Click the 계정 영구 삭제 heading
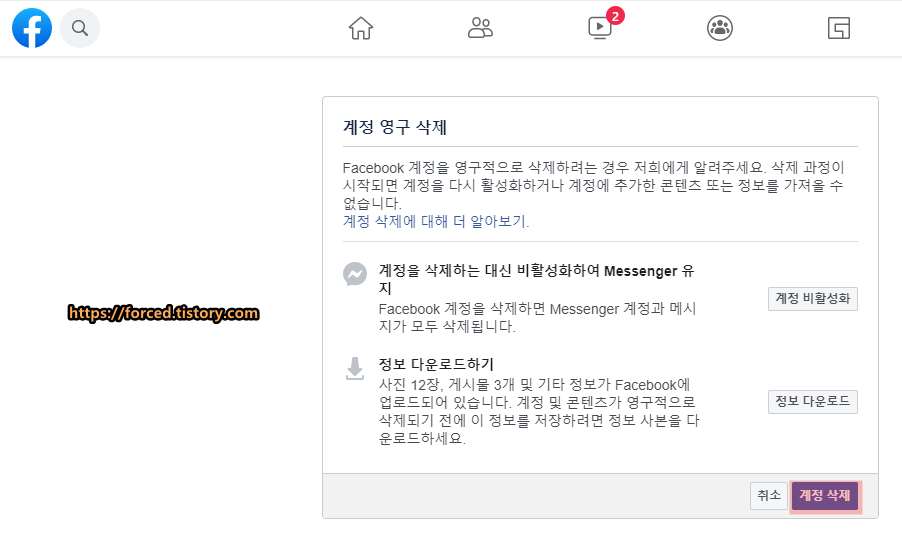The height and width of the screenshot is (539, 902). [395, 127]
